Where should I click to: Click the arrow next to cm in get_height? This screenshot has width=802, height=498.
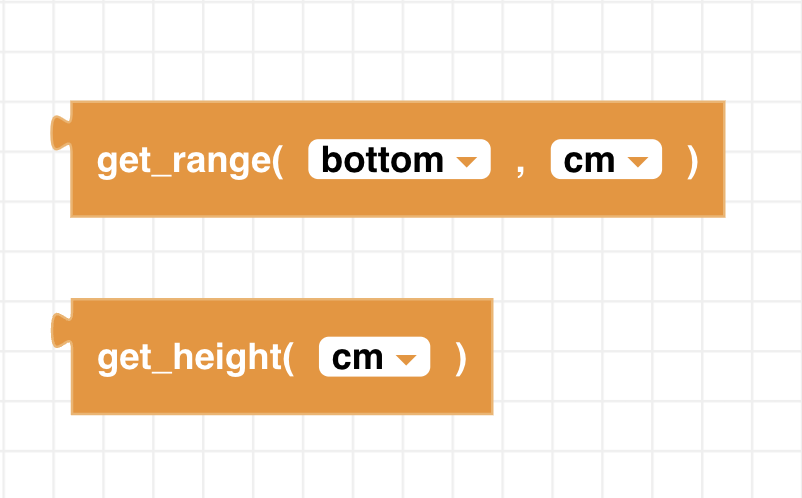pos(406,358)
